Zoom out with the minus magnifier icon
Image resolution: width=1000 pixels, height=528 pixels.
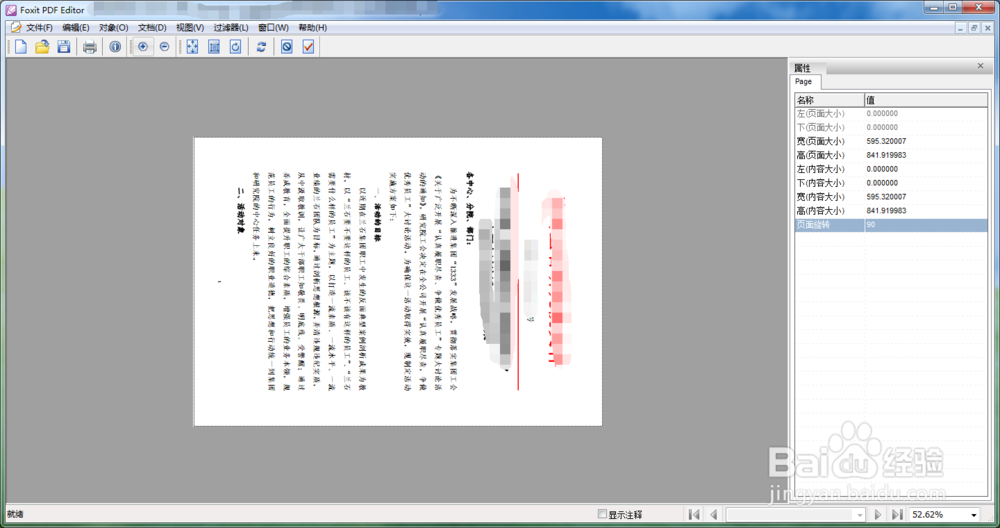(165, 47)
